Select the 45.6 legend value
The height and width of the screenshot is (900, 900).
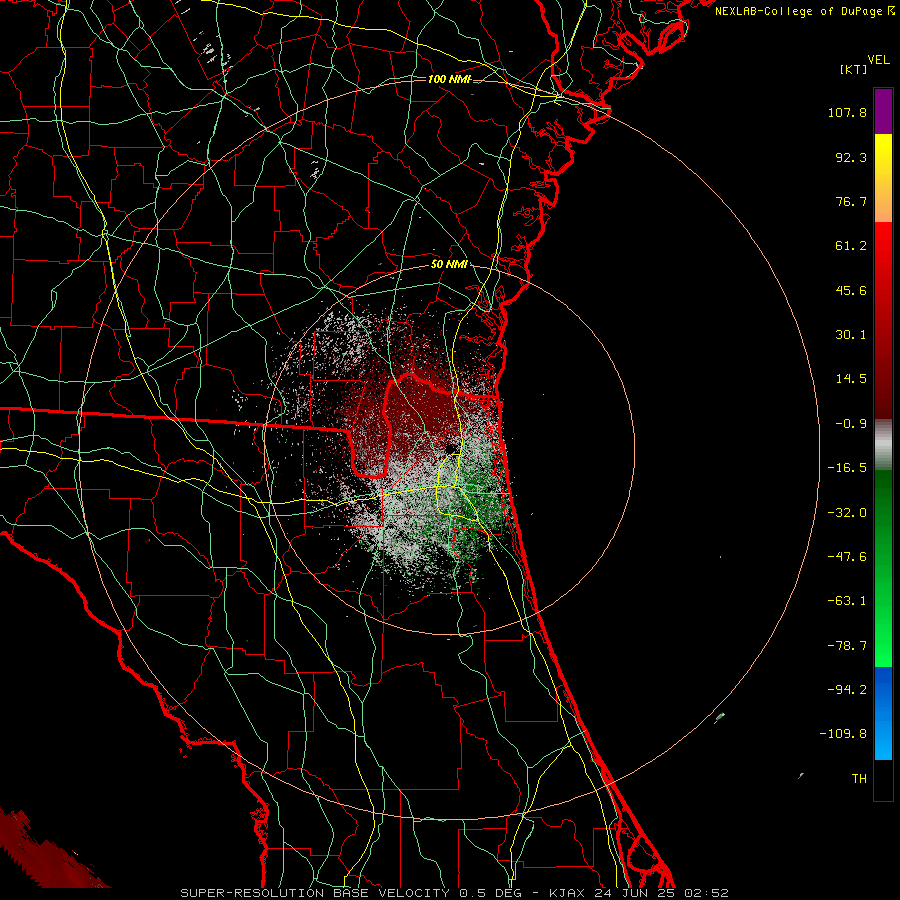[x=851, y=290]
